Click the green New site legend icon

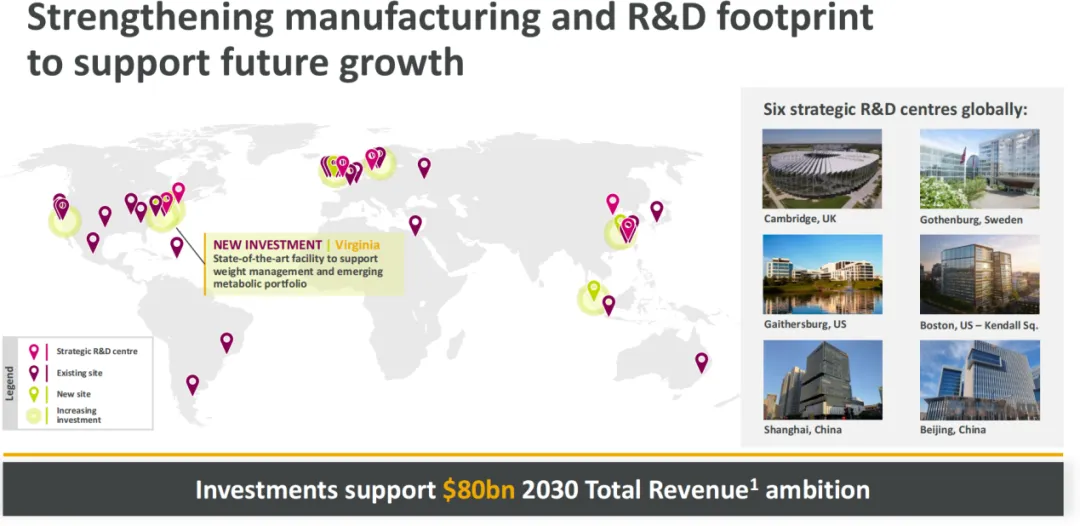pyautogui.click(x=34, y=393)
